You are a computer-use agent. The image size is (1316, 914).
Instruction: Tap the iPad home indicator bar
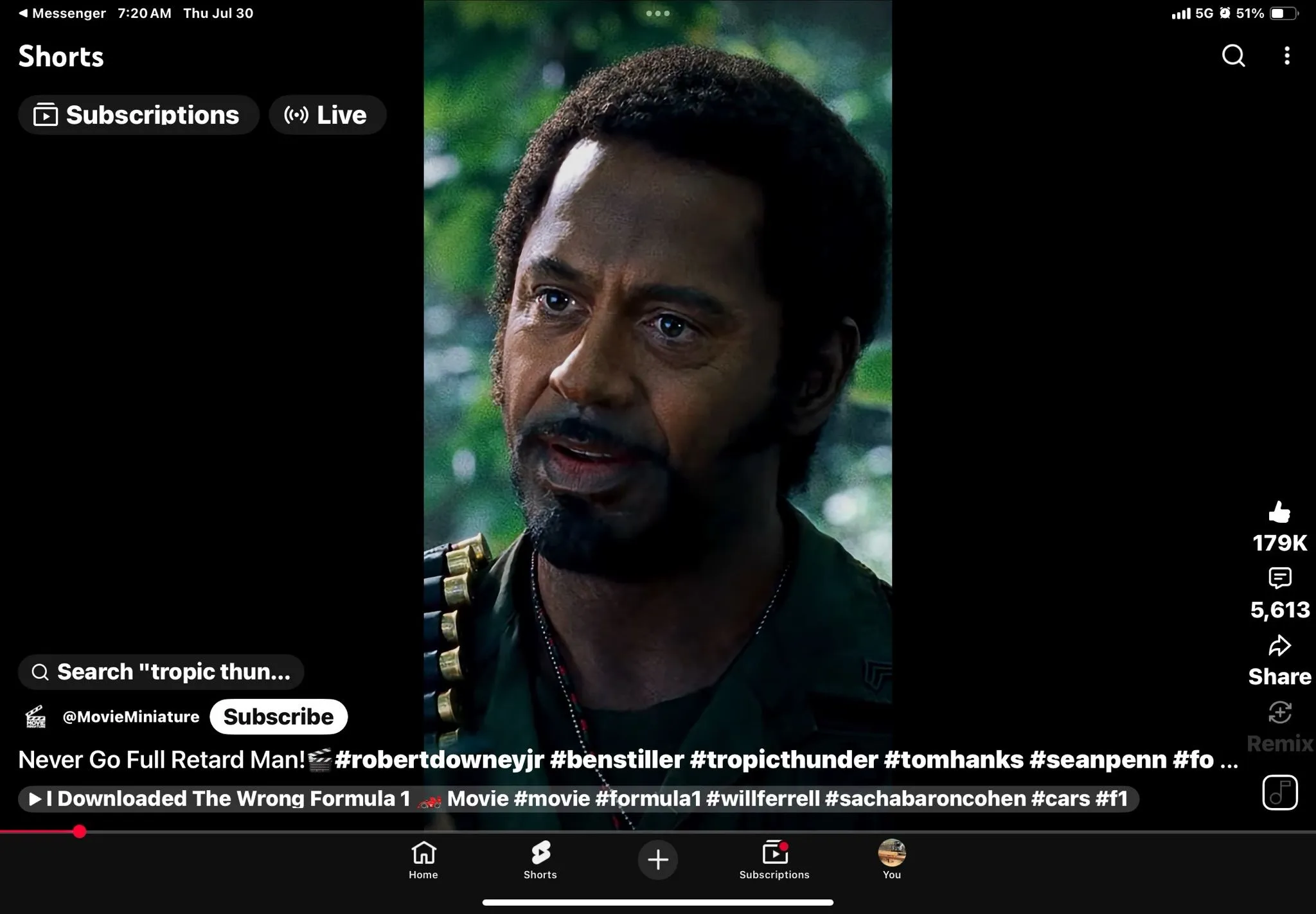coord(657,902)
